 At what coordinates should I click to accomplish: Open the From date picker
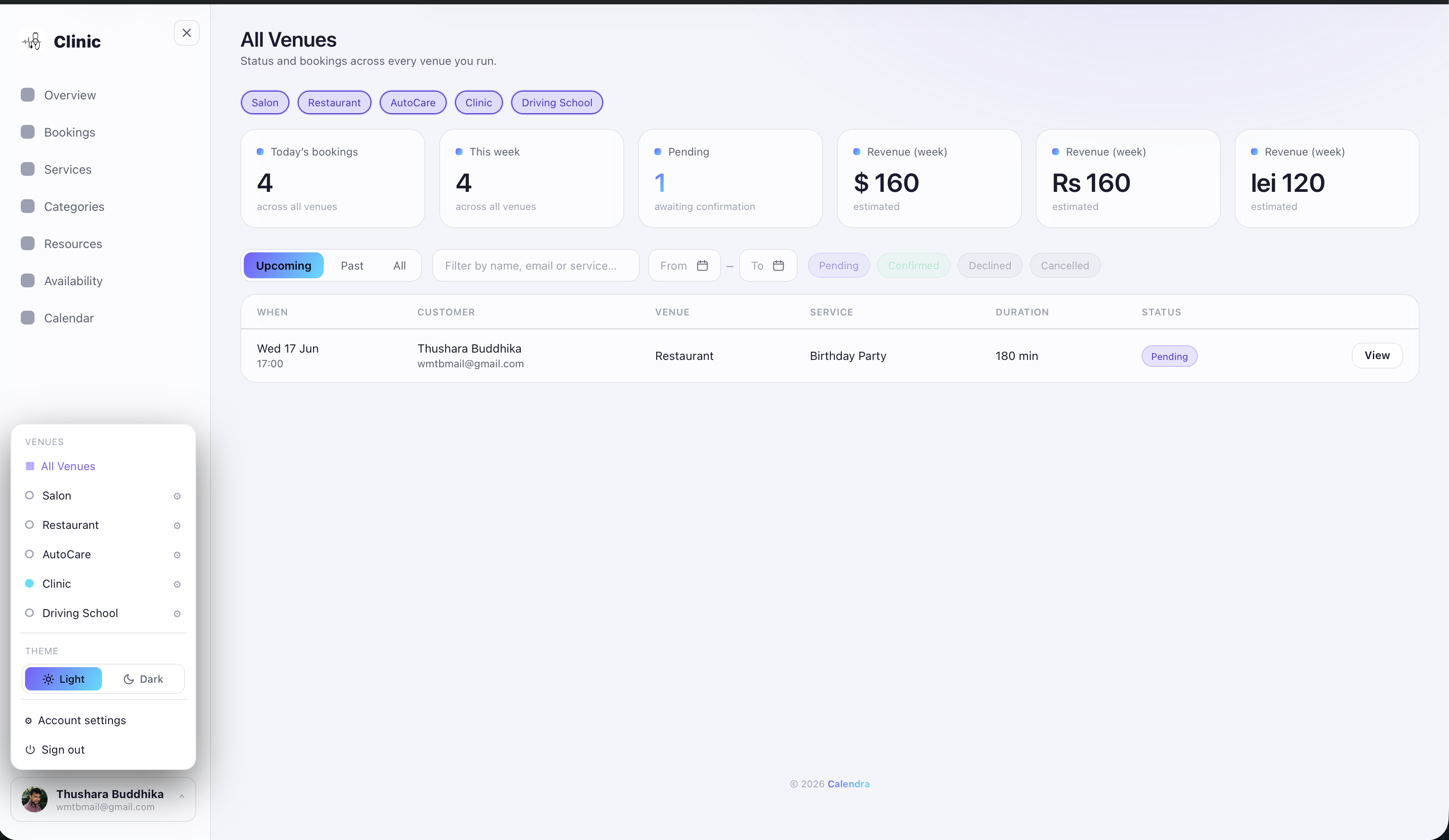tap(684, 266)
